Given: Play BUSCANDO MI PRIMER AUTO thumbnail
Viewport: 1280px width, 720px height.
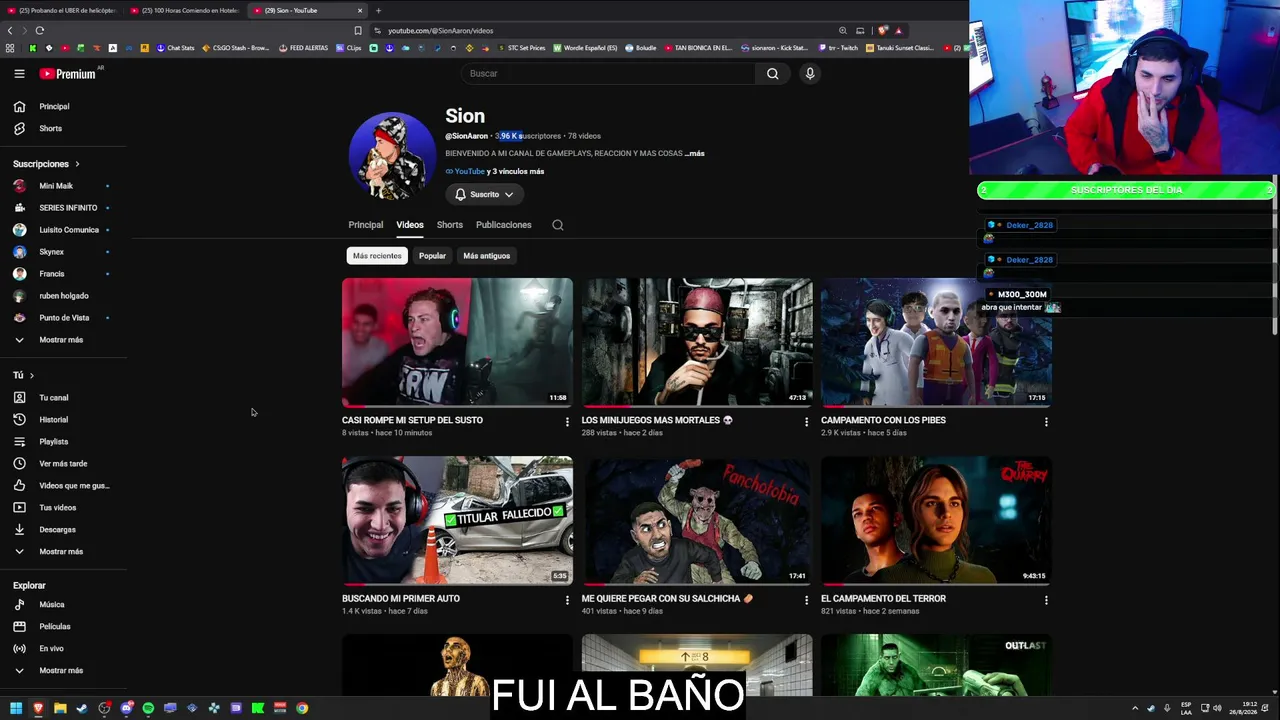Looking at the screenshot, I should coord(457,520).
